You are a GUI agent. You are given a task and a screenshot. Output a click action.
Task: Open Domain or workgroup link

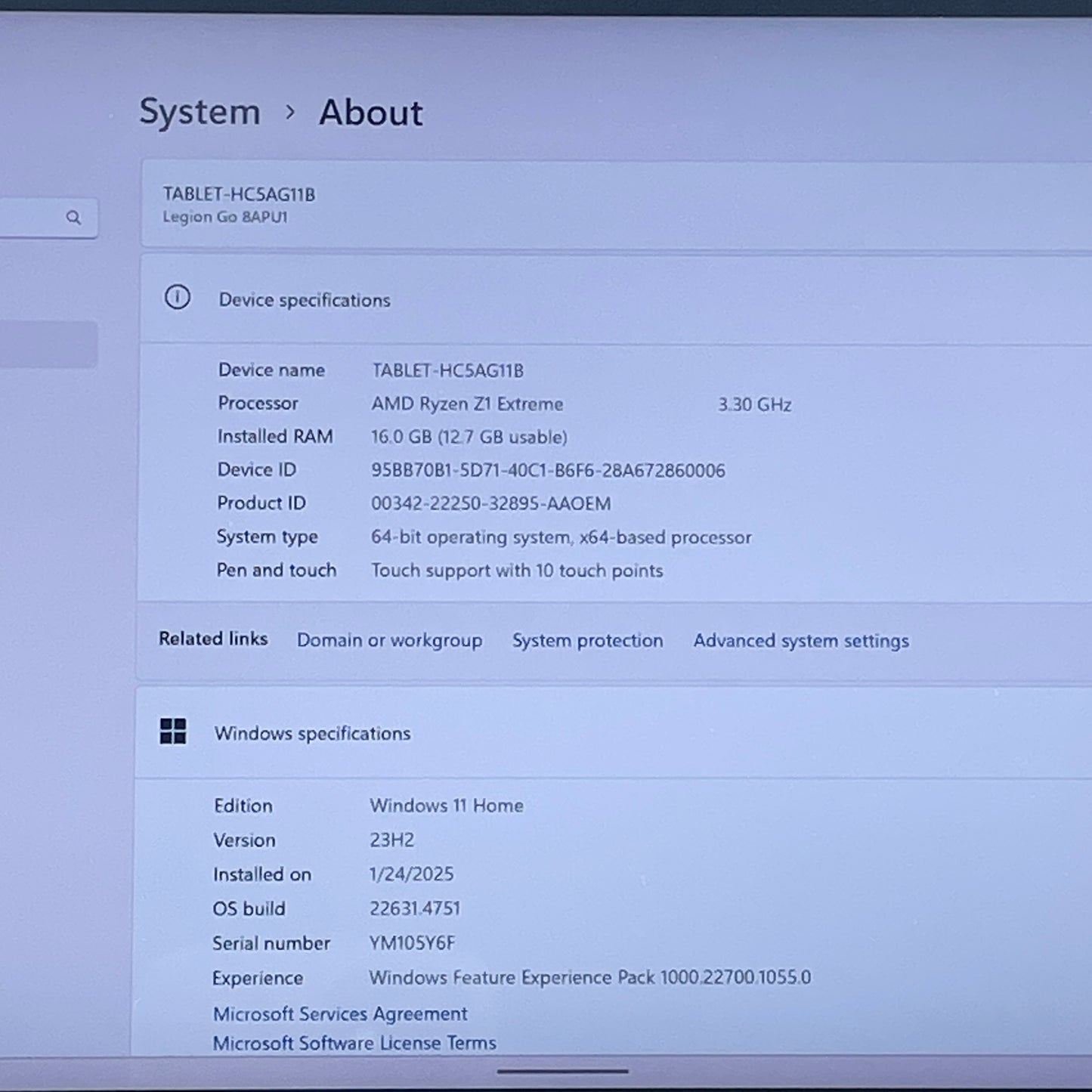point(389,640)
